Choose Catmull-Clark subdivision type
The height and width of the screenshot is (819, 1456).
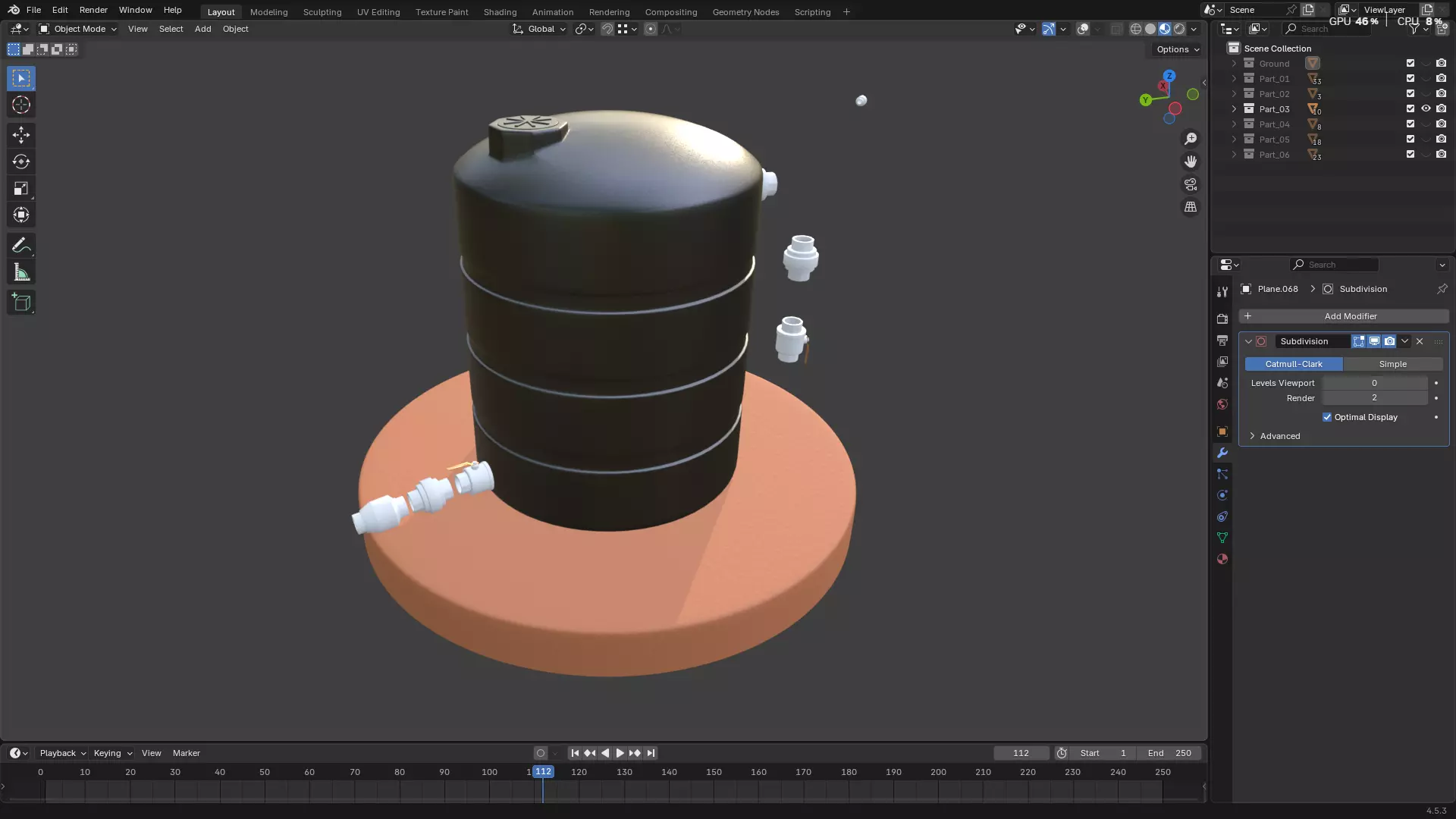coord(1294,364)
